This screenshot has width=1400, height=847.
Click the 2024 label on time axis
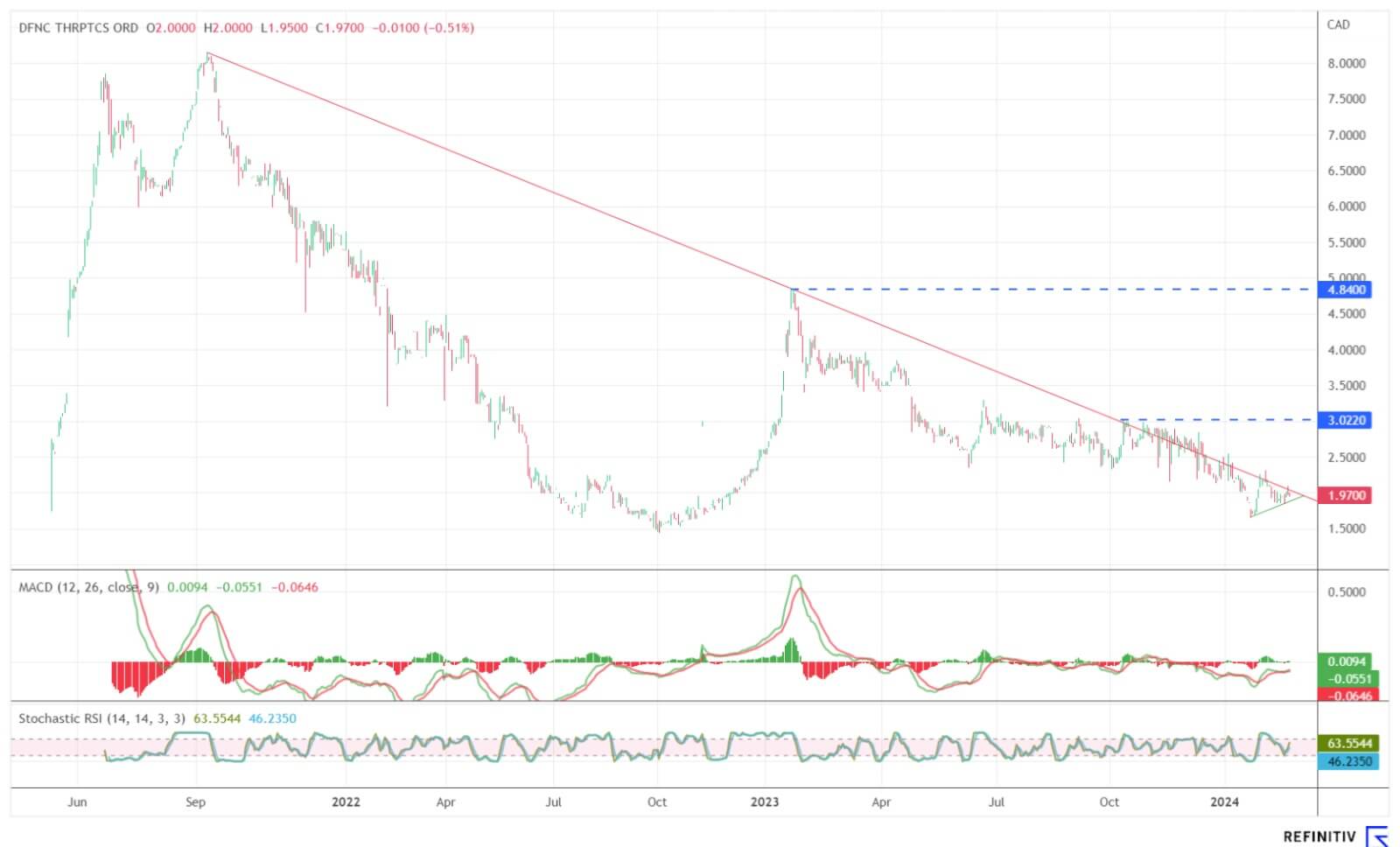point(1223,801)
